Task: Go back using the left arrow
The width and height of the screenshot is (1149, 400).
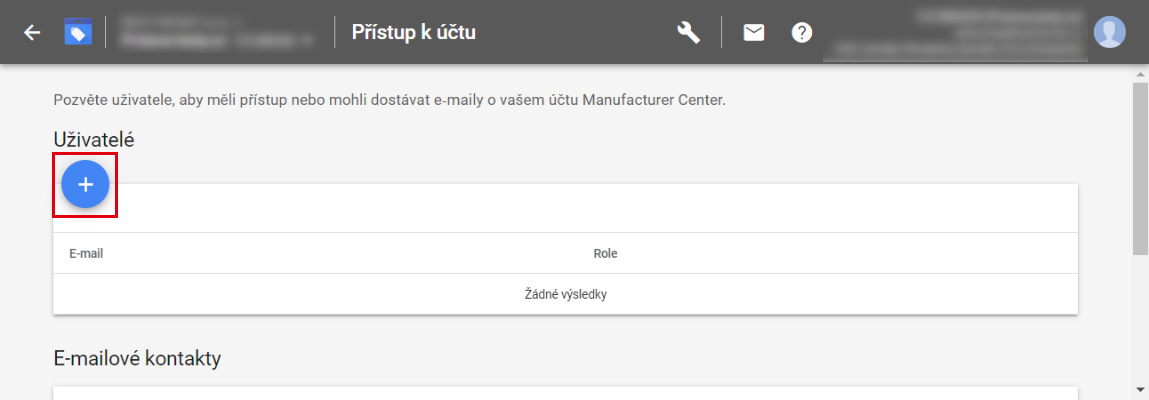Action: (x=32, y=32)
